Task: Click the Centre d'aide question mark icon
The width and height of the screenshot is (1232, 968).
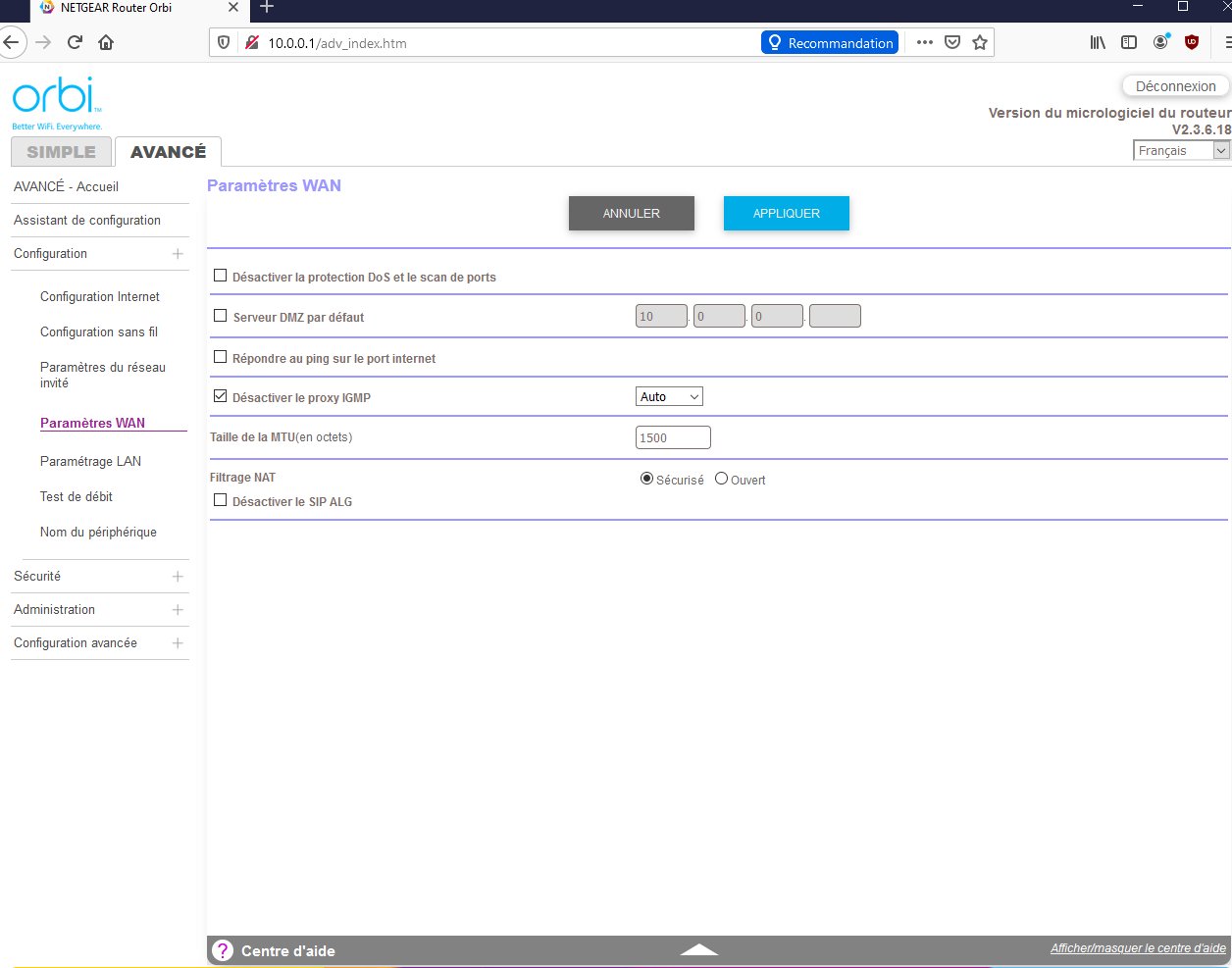Action: (223, 950)
